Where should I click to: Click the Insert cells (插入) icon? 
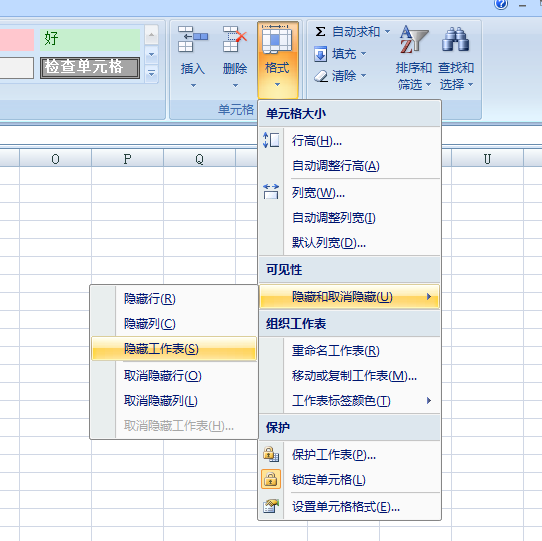click(x=193, y=39)
